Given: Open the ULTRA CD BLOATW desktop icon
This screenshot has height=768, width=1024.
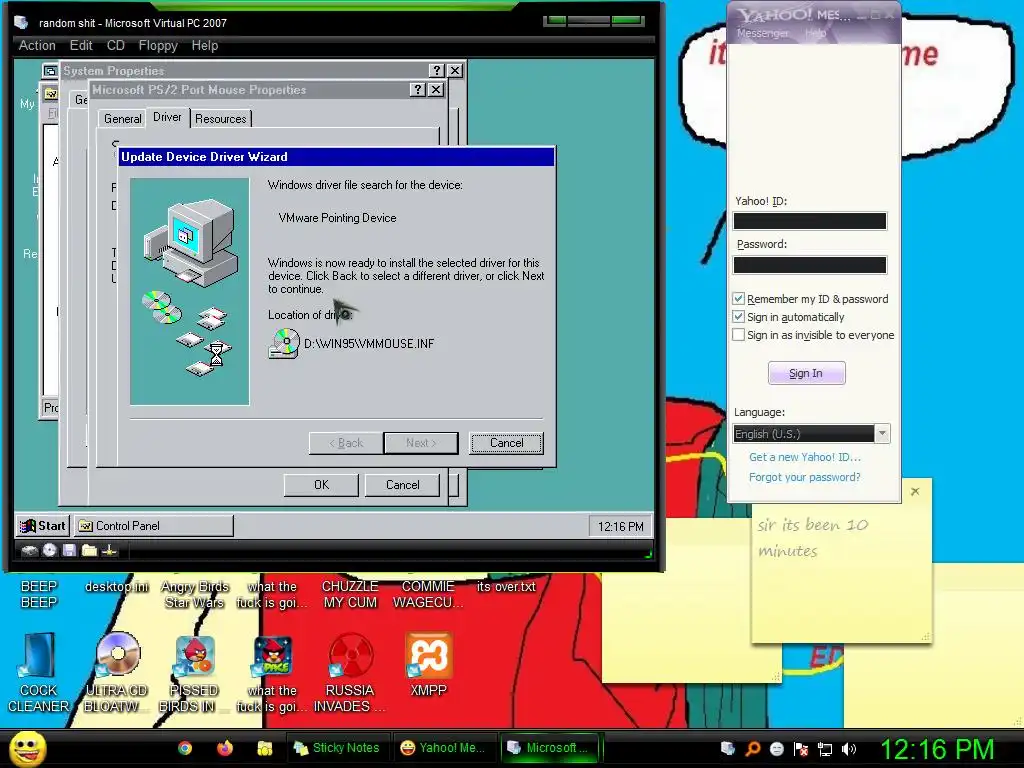Looking at the screenshot, I should pyautogui.click(x=116, y=673).
